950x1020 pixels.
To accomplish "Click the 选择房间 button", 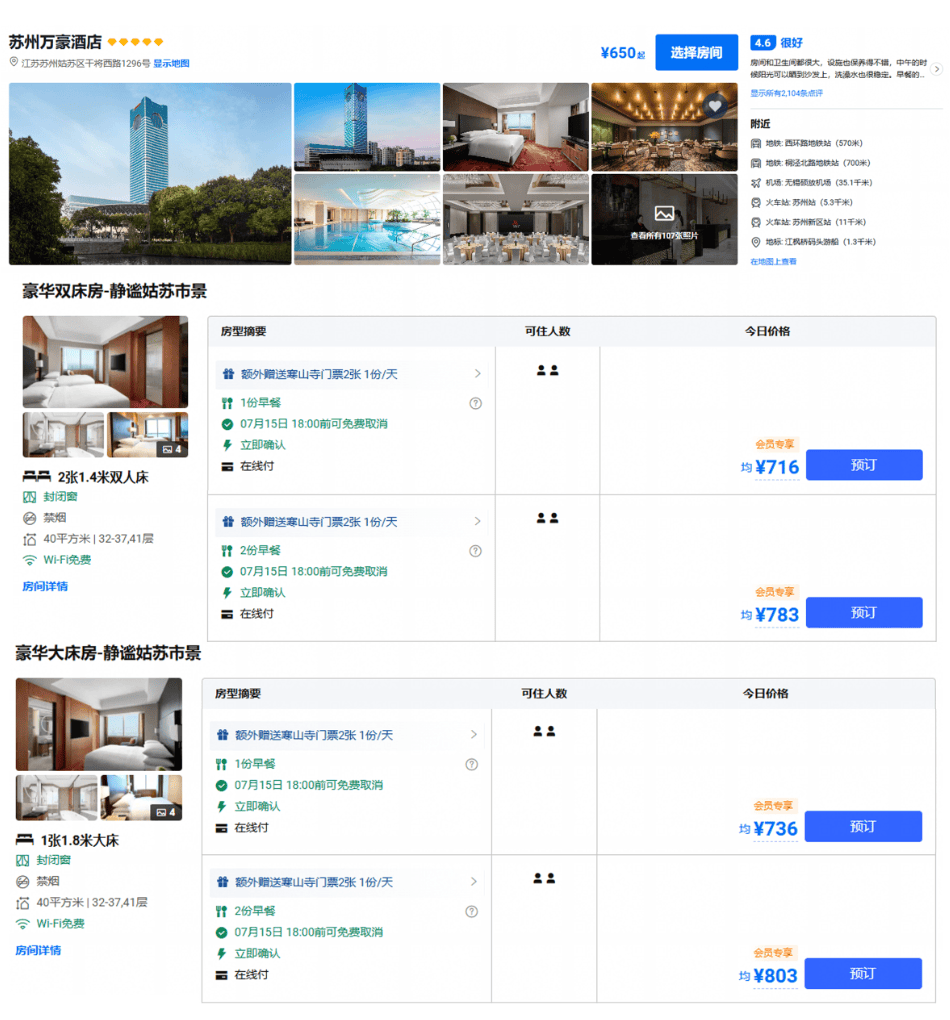I will pyautogui.click(x=696, y=52).
